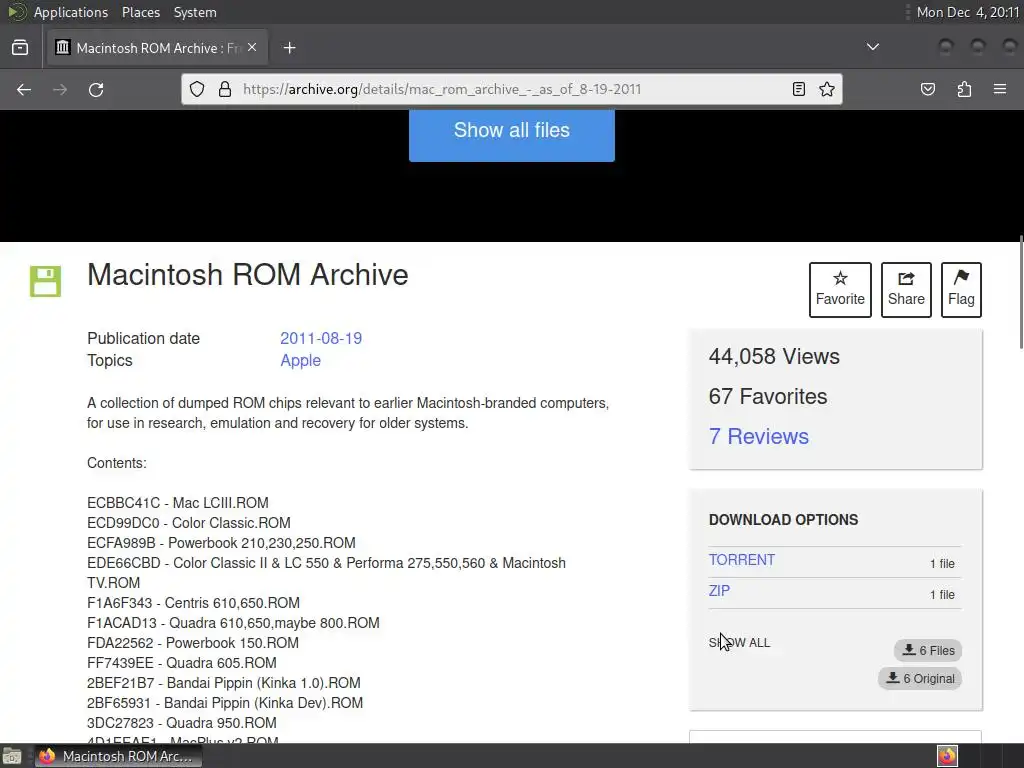This screenshot has height=768, width=1024.
Task: Click the Macintosh ROM Archive heading
Action: (x=248, y=274)
